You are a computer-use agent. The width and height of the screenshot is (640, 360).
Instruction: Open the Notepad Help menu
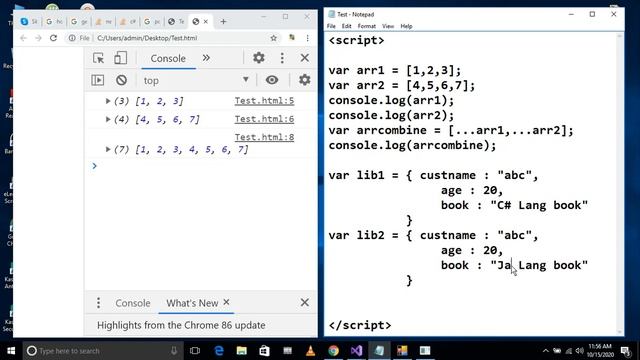(406, 26)
